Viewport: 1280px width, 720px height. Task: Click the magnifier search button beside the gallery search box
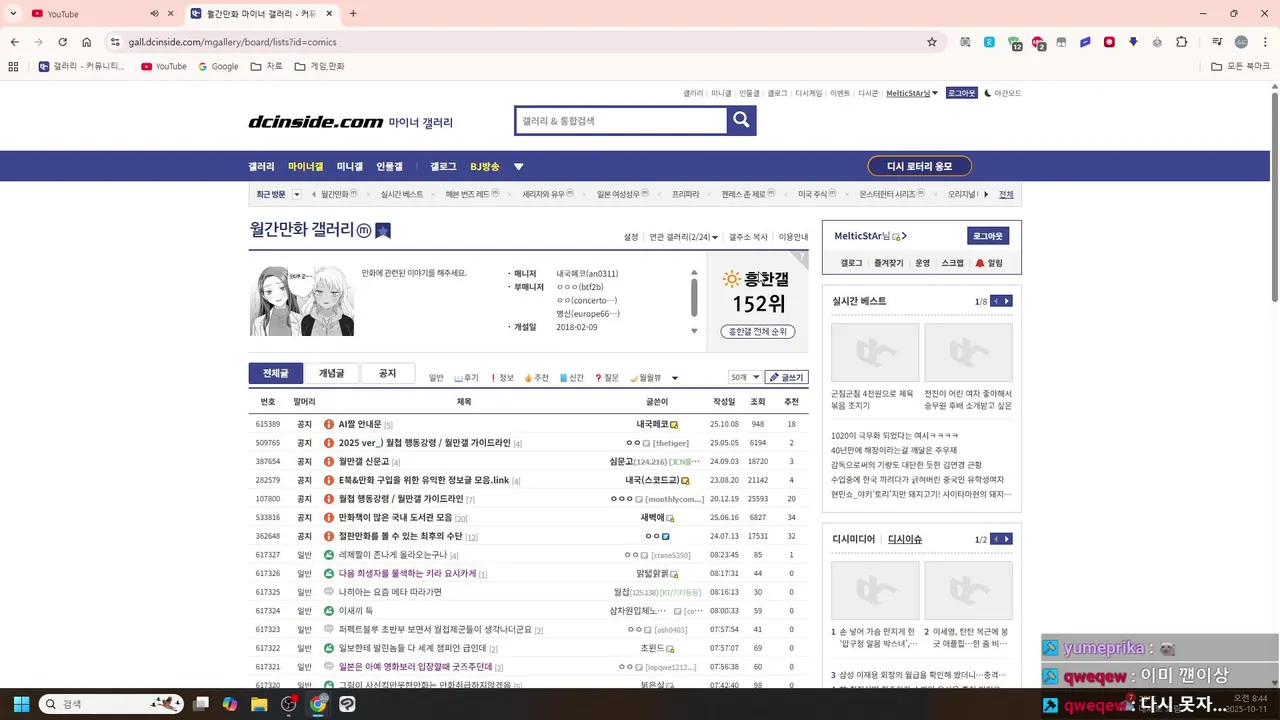pyautogui.click(x=741, y=121)
